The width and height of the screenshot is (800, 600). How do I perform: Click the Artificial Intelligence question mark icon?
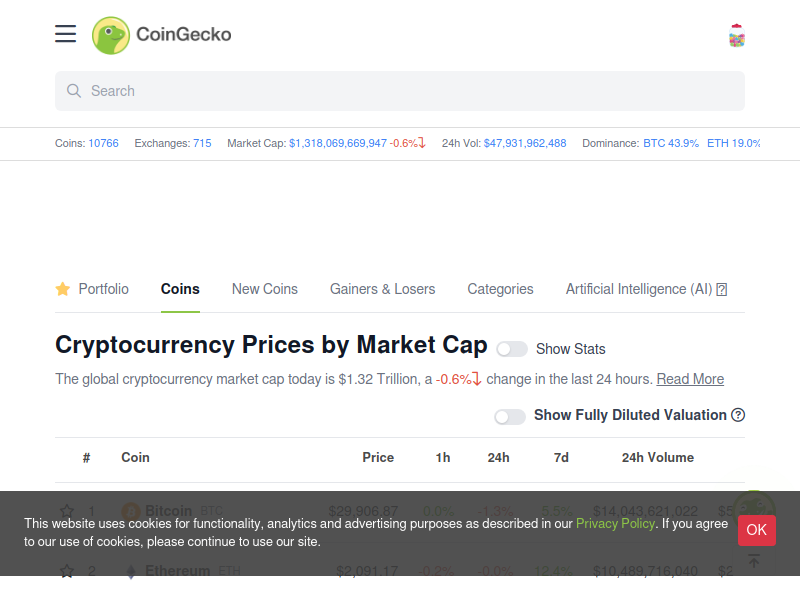pyautogui.click(x=721, y=290)
